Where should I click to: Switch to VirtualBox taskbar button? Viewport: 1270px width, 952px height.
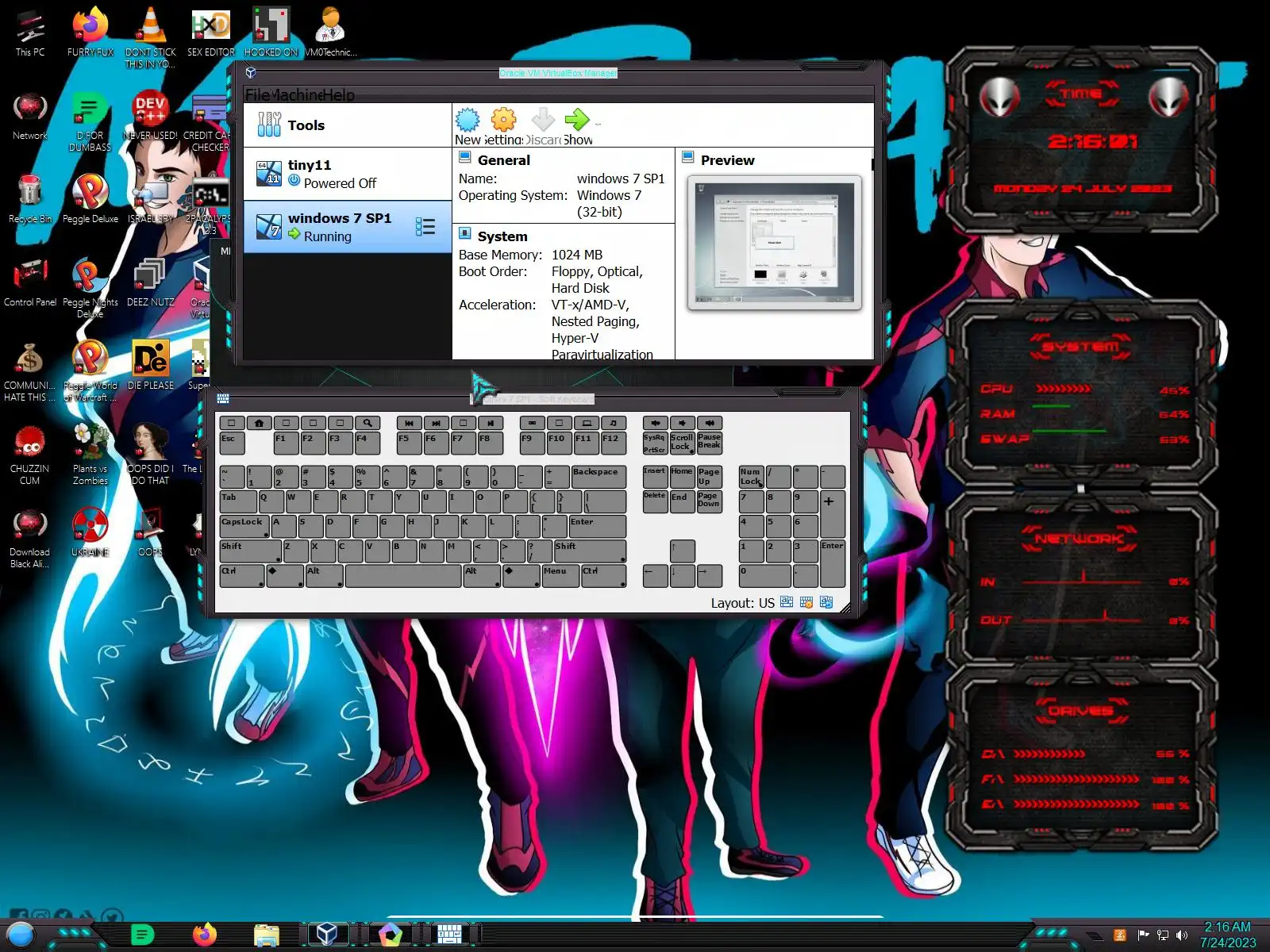click(x=327, y=934)
